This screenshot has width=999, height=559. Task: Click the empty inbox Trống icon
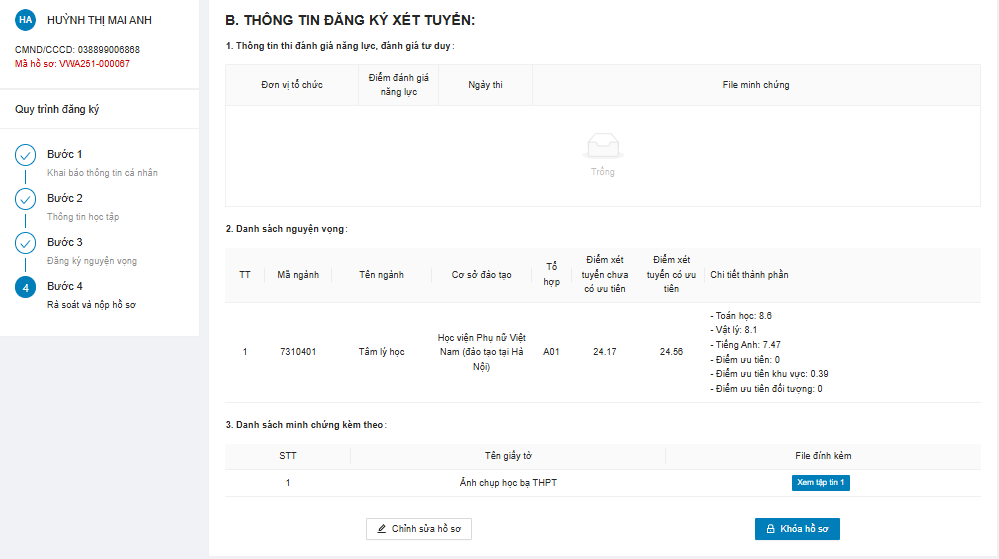click(603, 146)
